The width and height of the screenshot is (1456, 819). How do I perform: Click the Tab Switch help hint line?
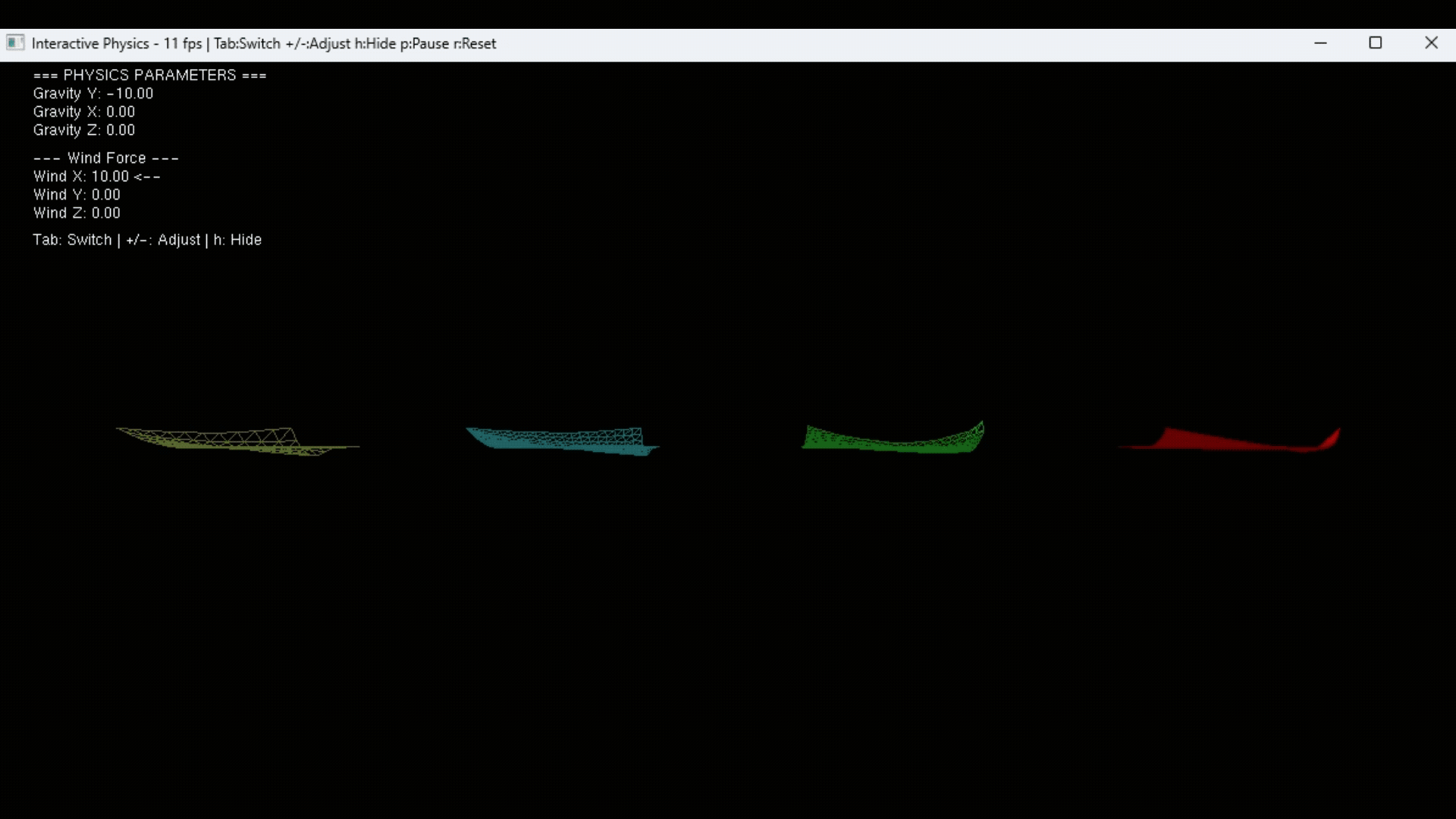click(x=147, y=240)
